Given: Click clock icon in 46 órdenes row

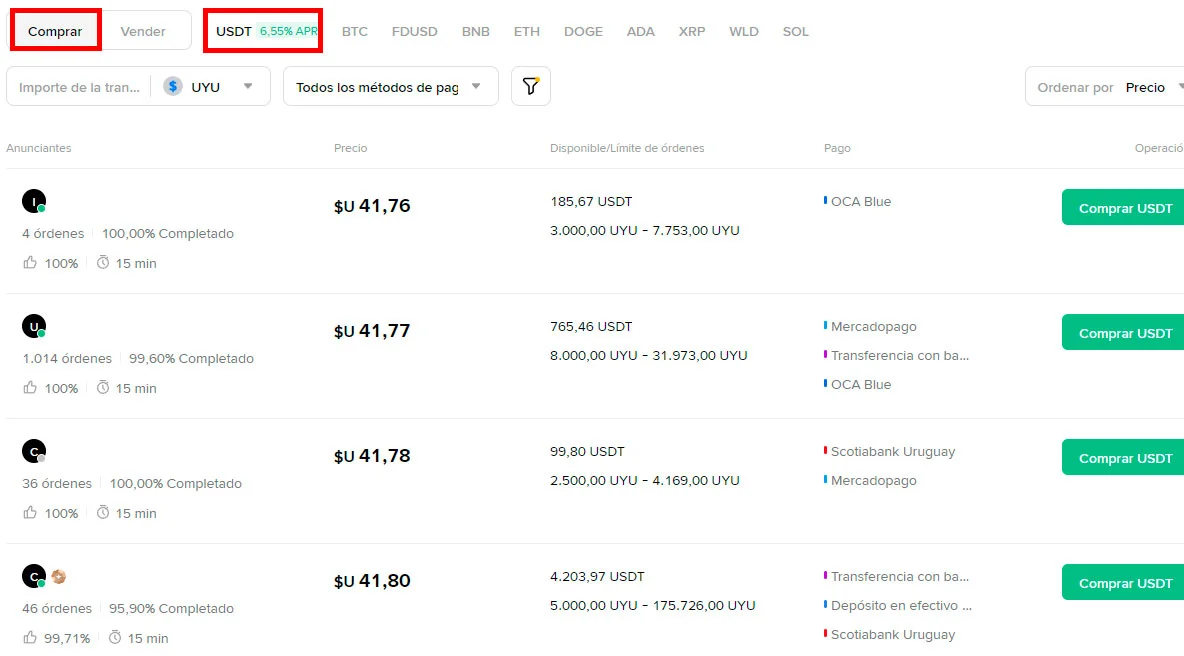Looking at the screenshot, I should point(115,637).
